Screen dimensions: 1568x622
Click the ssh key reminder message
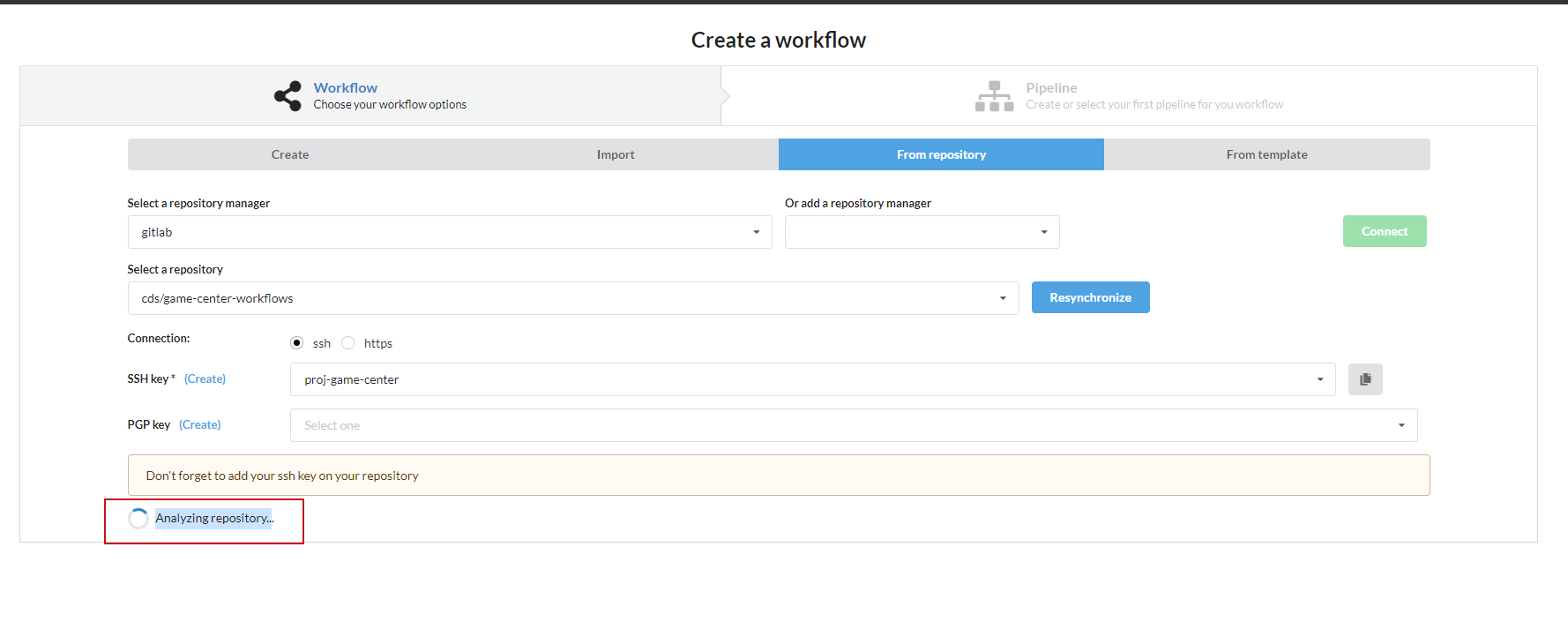[x=779, y=476]
